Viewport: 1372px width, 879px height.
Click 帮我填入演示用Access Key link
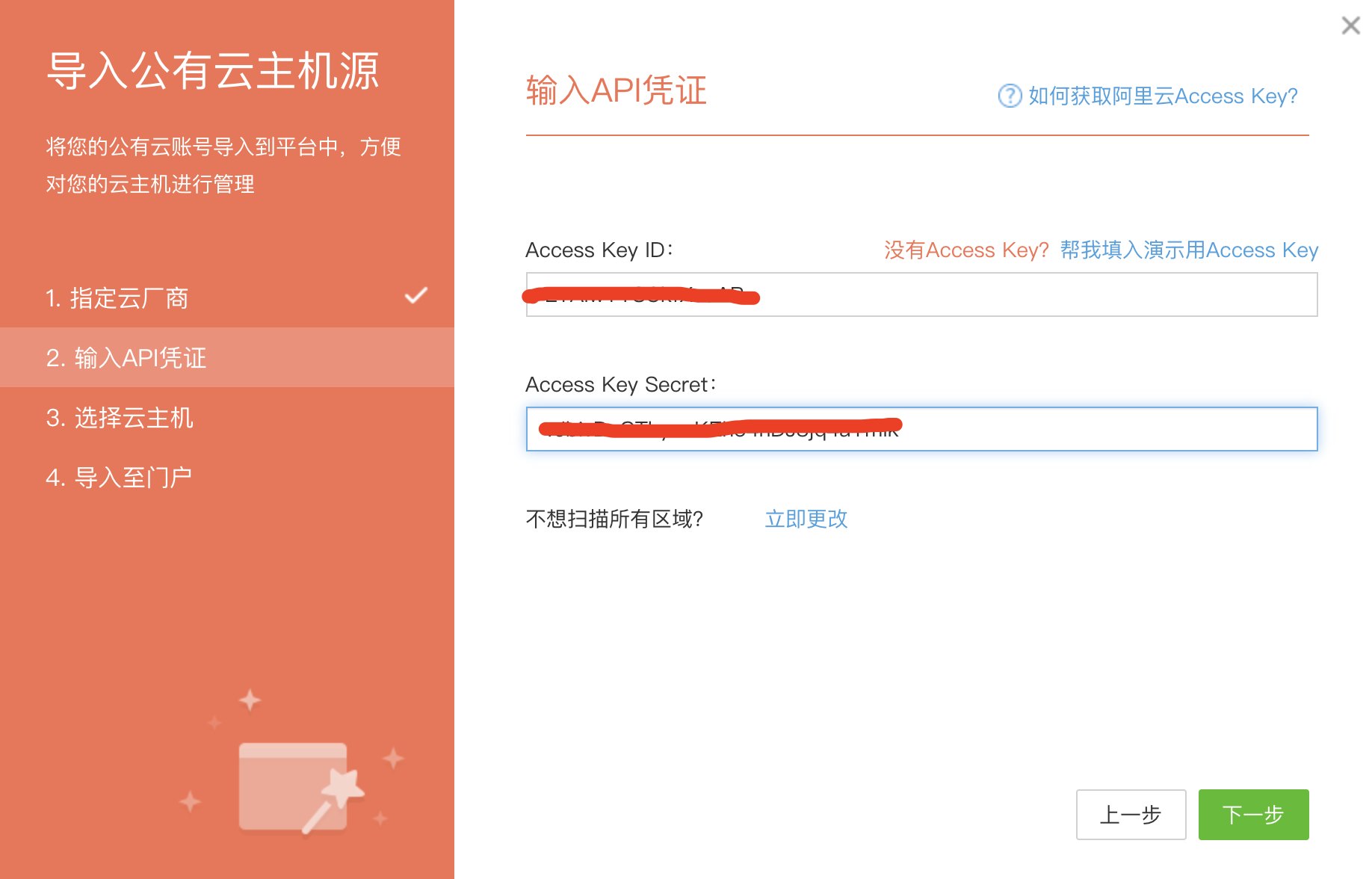[1189, 250]
